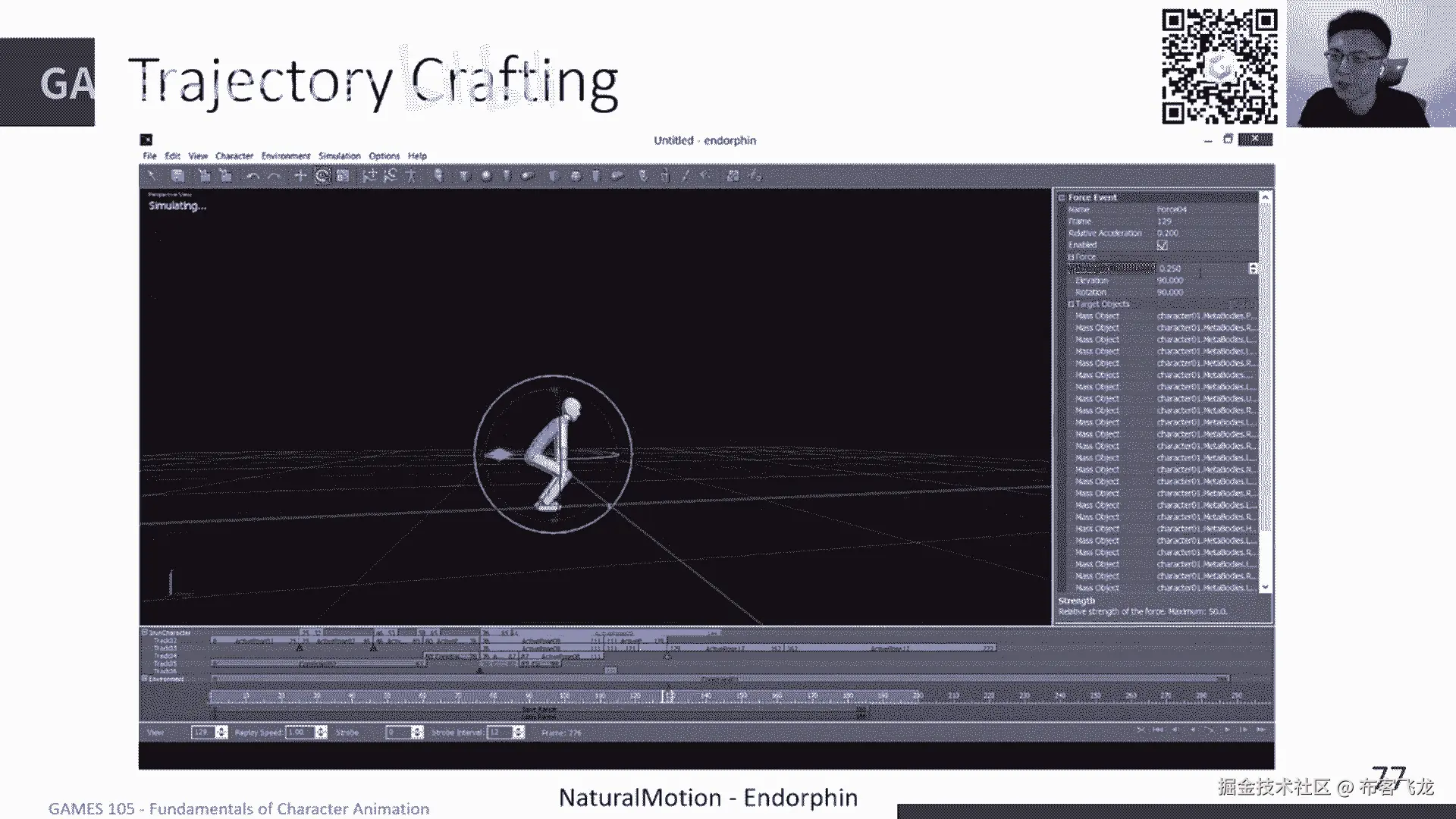Viewport: 1456px width, 819px height.
Task: Toggle the Enabled checkbox for force event
Action: [x=1162, y=245]
